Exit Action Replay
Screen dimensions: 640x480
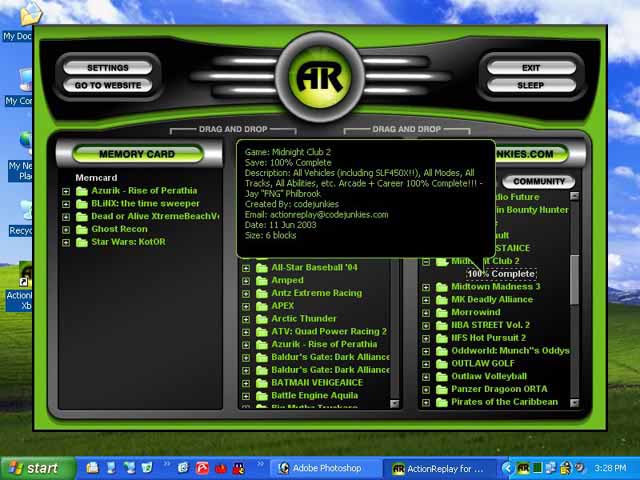coord(531,68)
